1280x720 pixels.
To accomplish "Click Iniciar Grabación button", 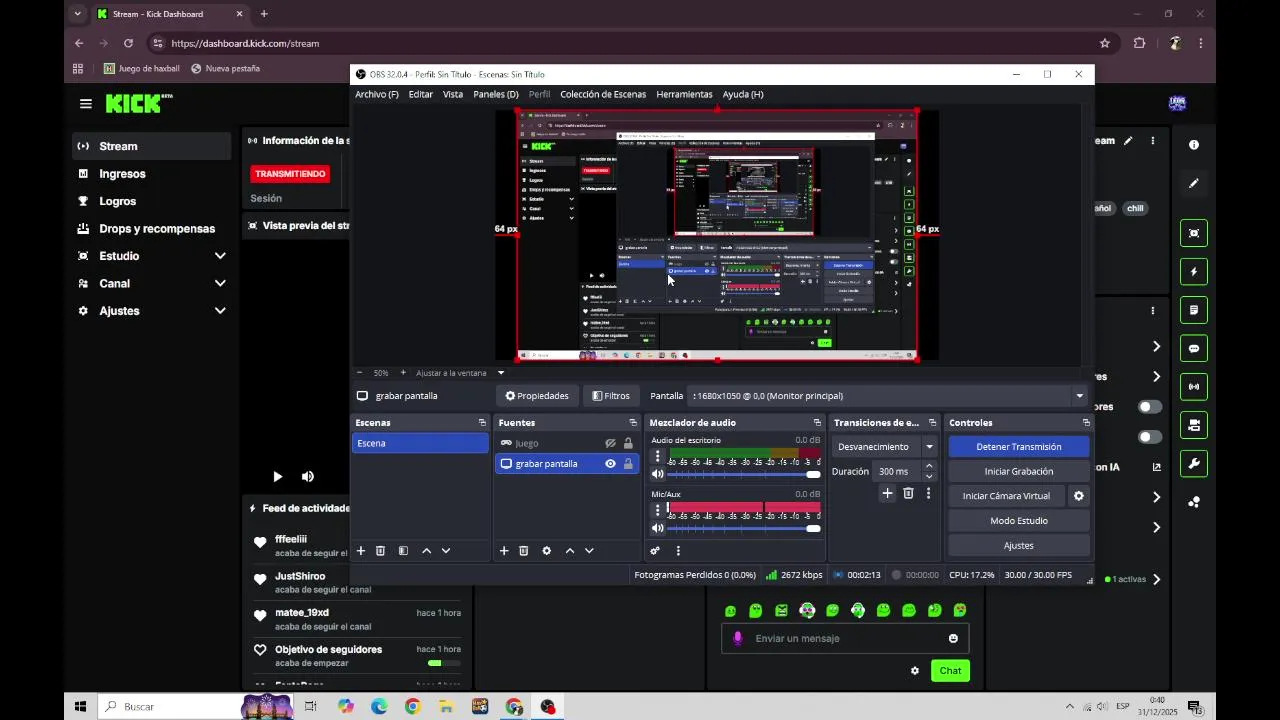I will coord(1019,471).
